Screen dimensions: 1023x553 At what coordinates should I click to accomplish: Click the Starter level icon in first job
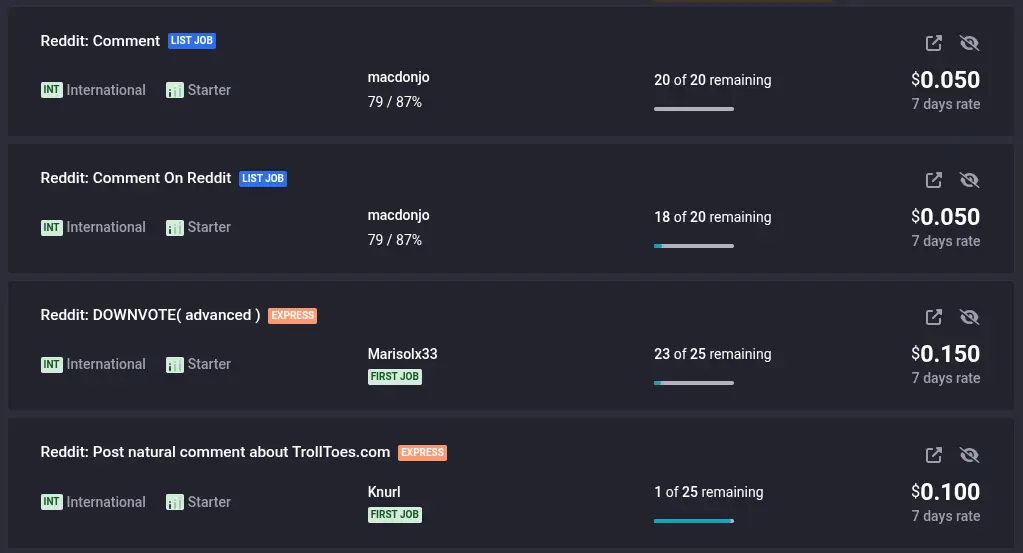[x=175, y=90]
